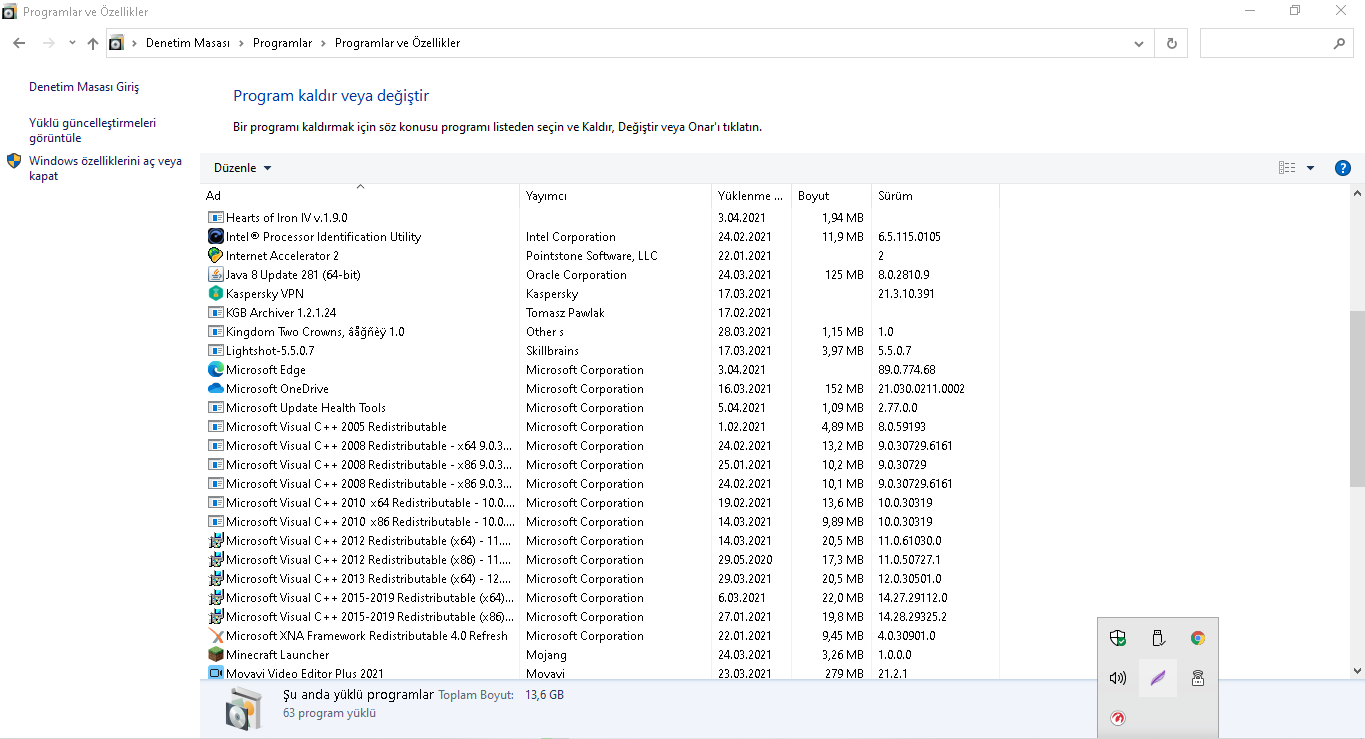Open the Denetim Masası Giriş link
The image size is (1365, 739).
pyautogui.click(x=84, y=87)
